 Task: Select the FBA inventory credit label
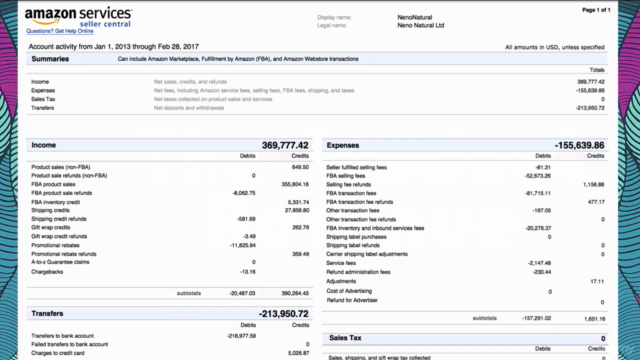(56, 202)
